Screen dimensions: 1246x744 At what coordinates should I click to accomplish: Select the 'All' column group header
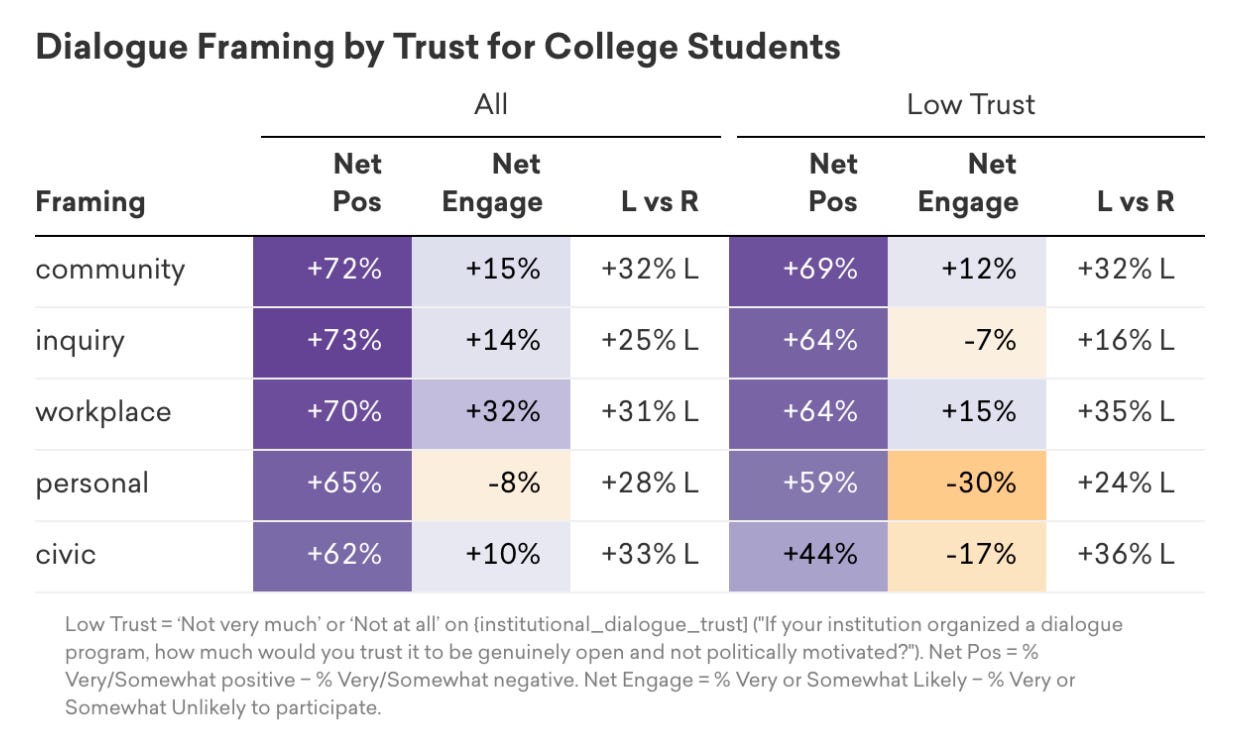point(491,104)
